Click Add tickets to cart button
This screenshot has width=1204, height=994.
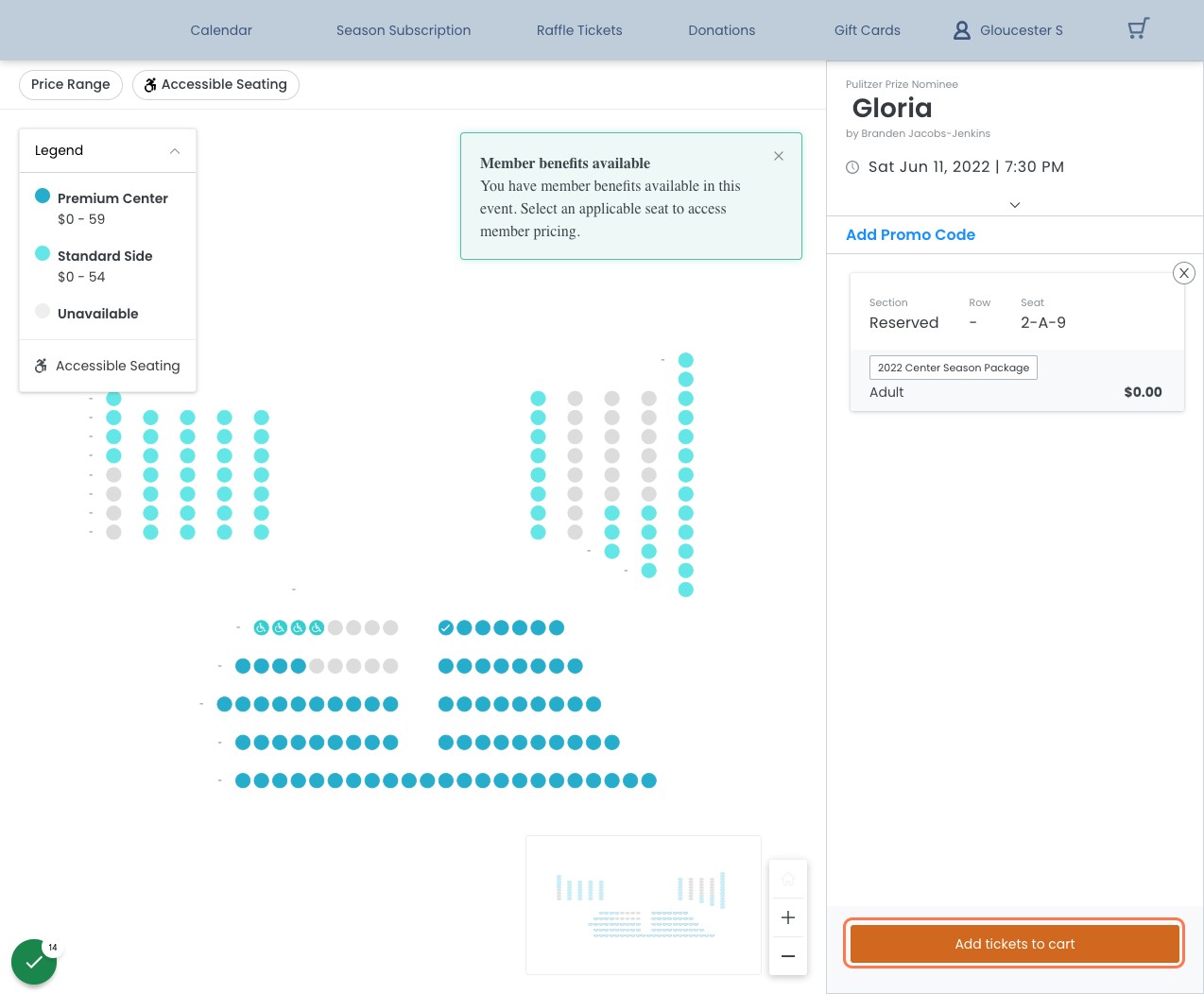click(x=1015, y=944)
